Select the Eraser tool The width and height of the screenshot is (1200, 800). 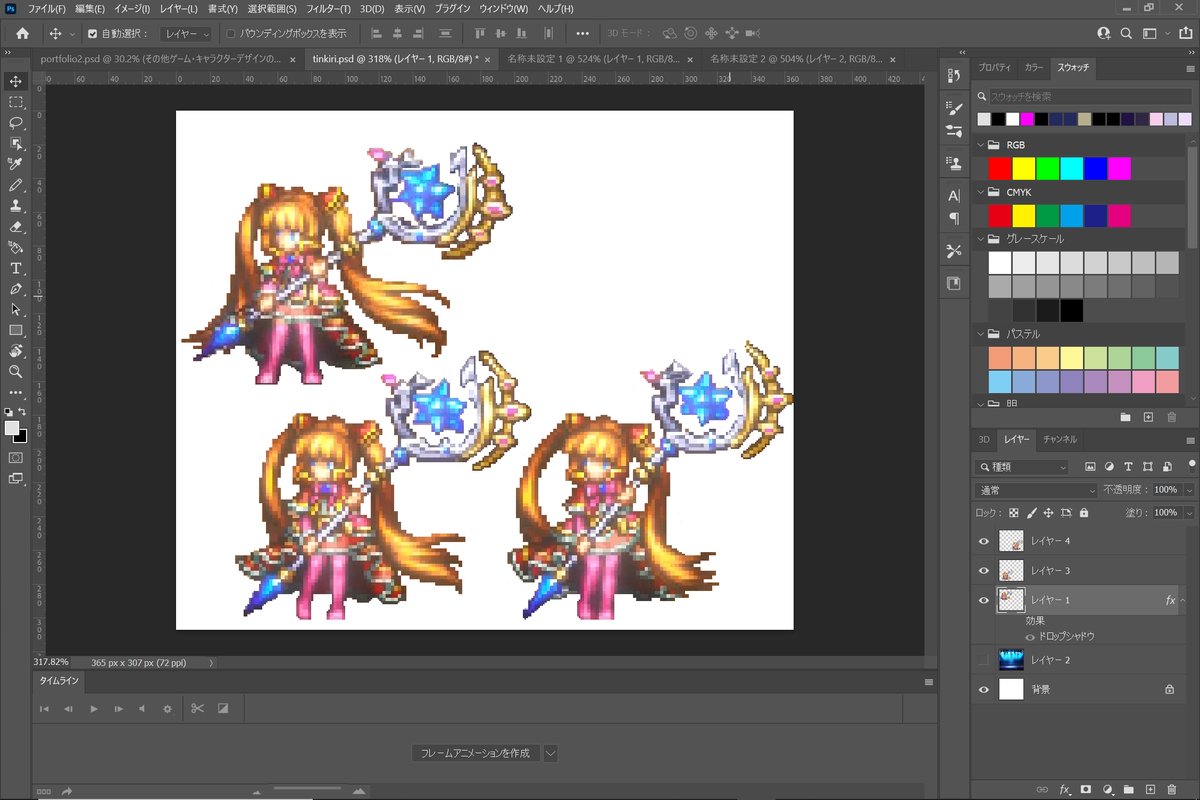[x=16, y=226]
